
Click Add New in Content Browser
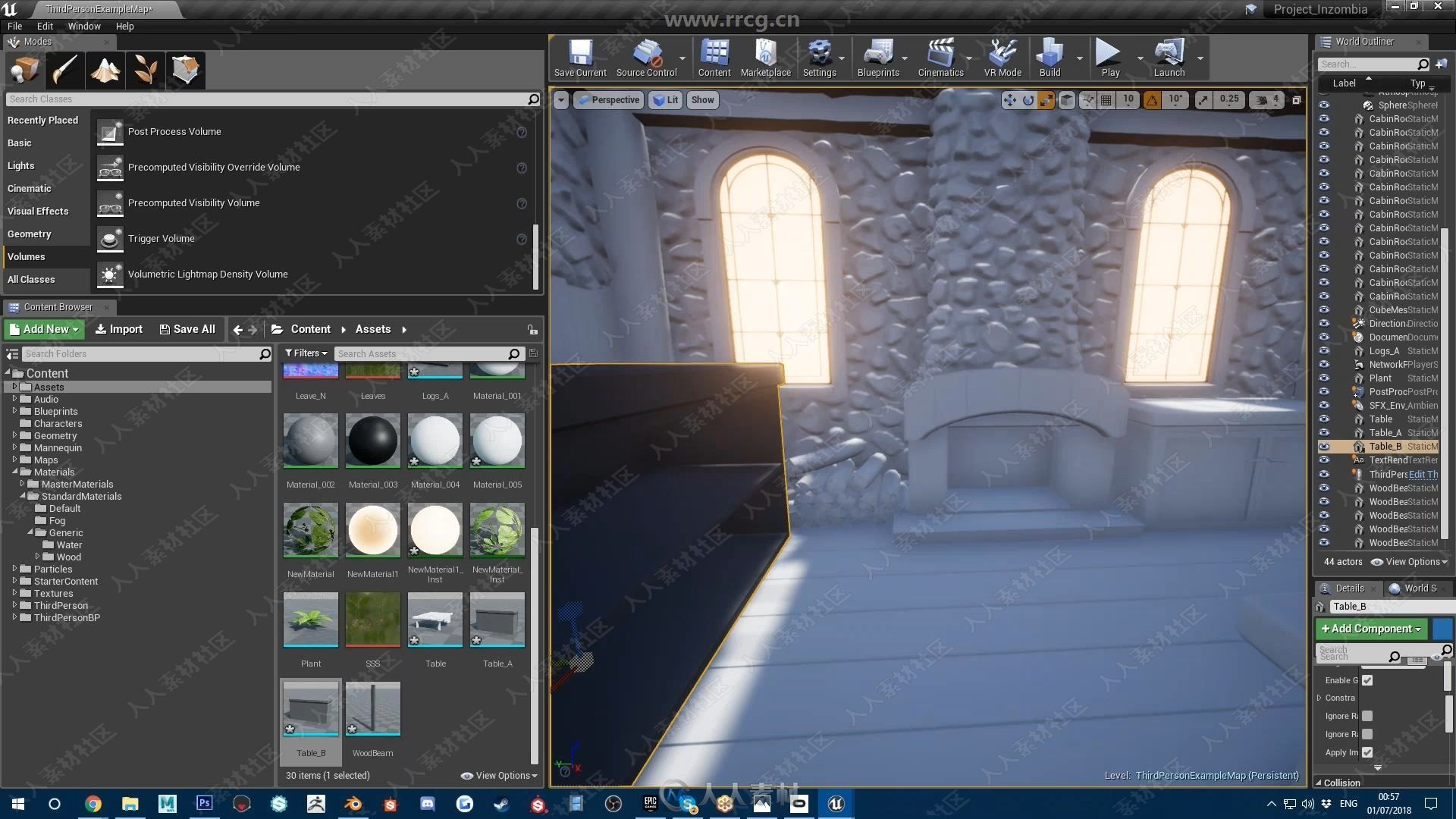pos(45,329)
